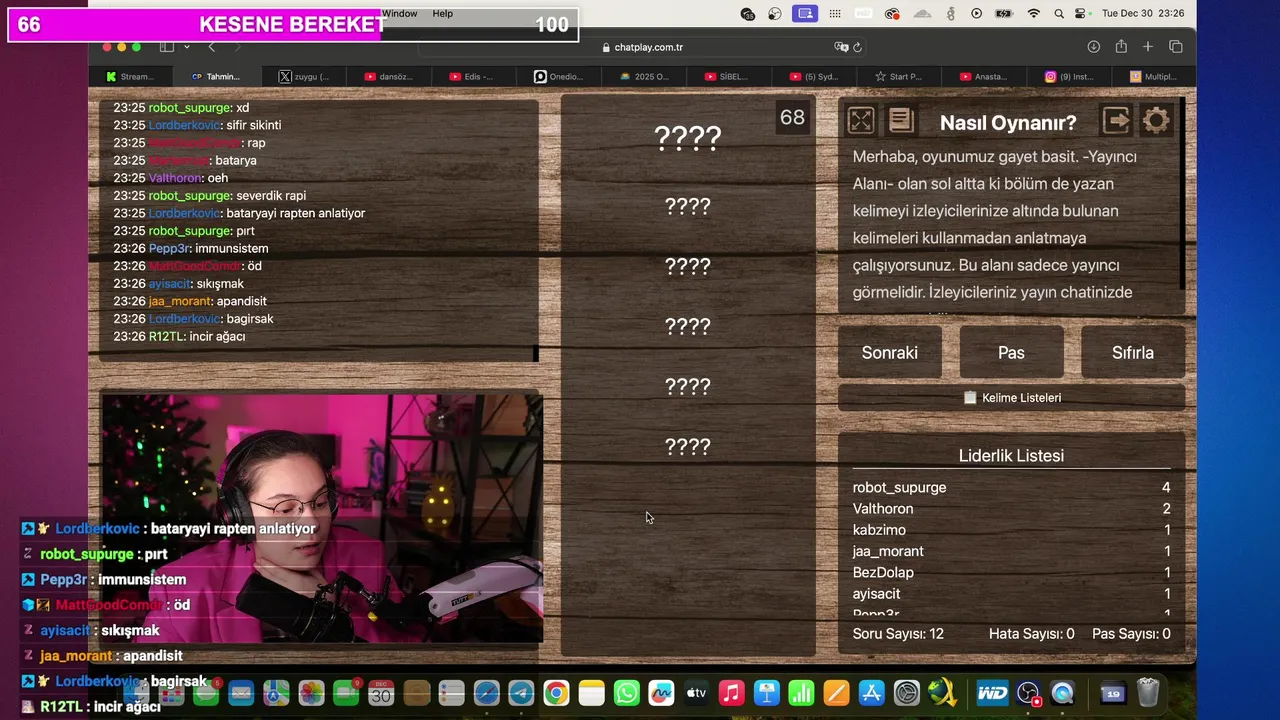Open the Trash in the dock
The image size is (1280, 720).
click(x=1148, y=692)
